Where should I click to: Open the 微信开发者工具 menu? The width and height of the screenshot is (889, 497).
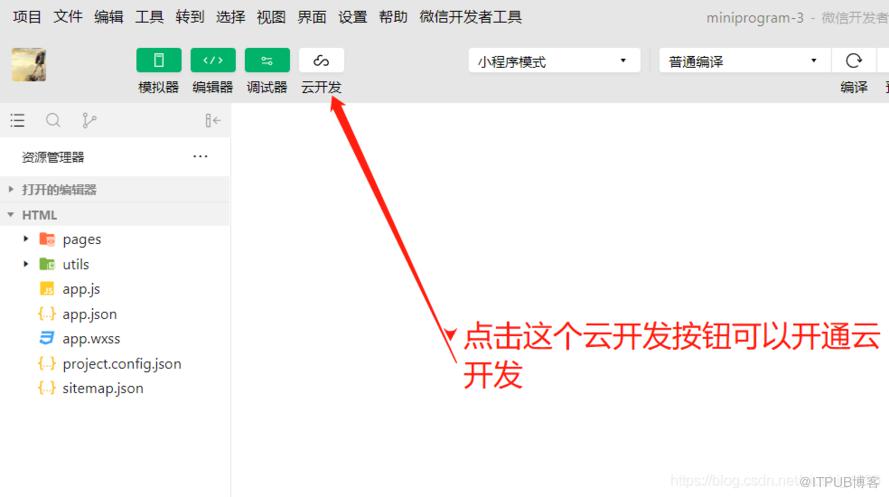tap(471, 17)
